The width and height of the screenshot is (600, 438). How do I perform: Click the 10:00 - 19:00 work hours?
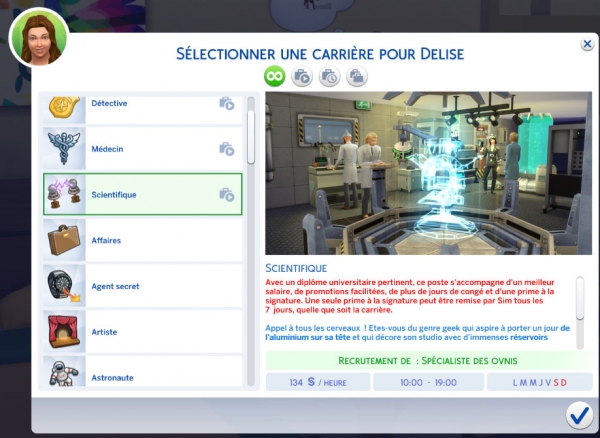428,382
